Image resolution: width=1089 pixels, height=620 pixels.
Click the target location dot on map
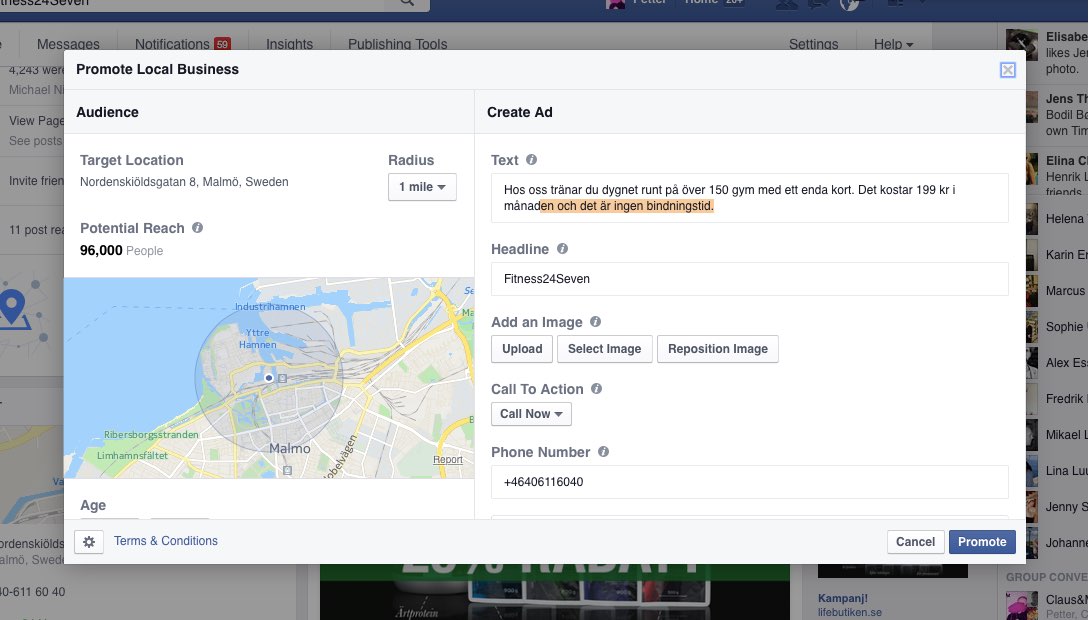(x=269, y=378)
